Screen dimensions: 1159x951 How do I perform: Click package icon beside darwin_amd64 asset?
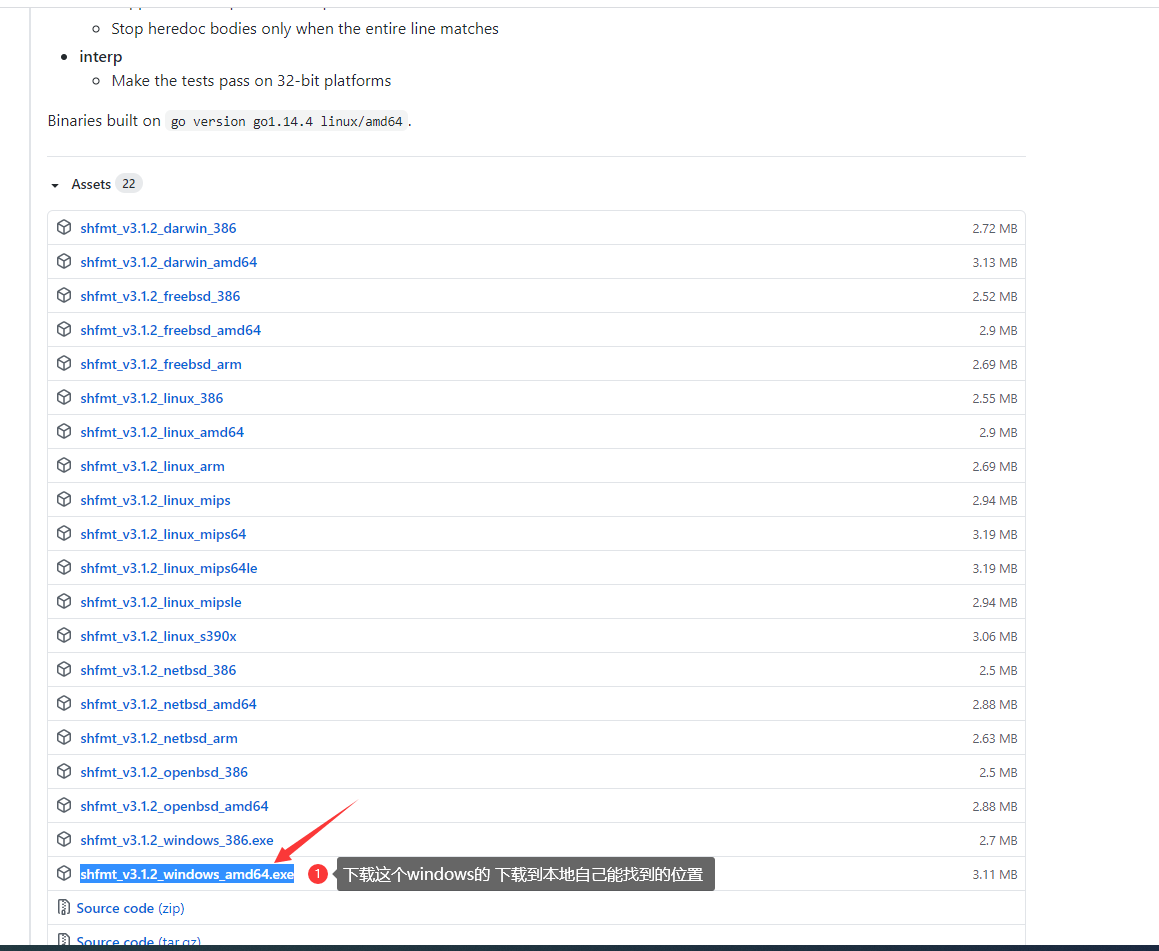coord(64,262)
